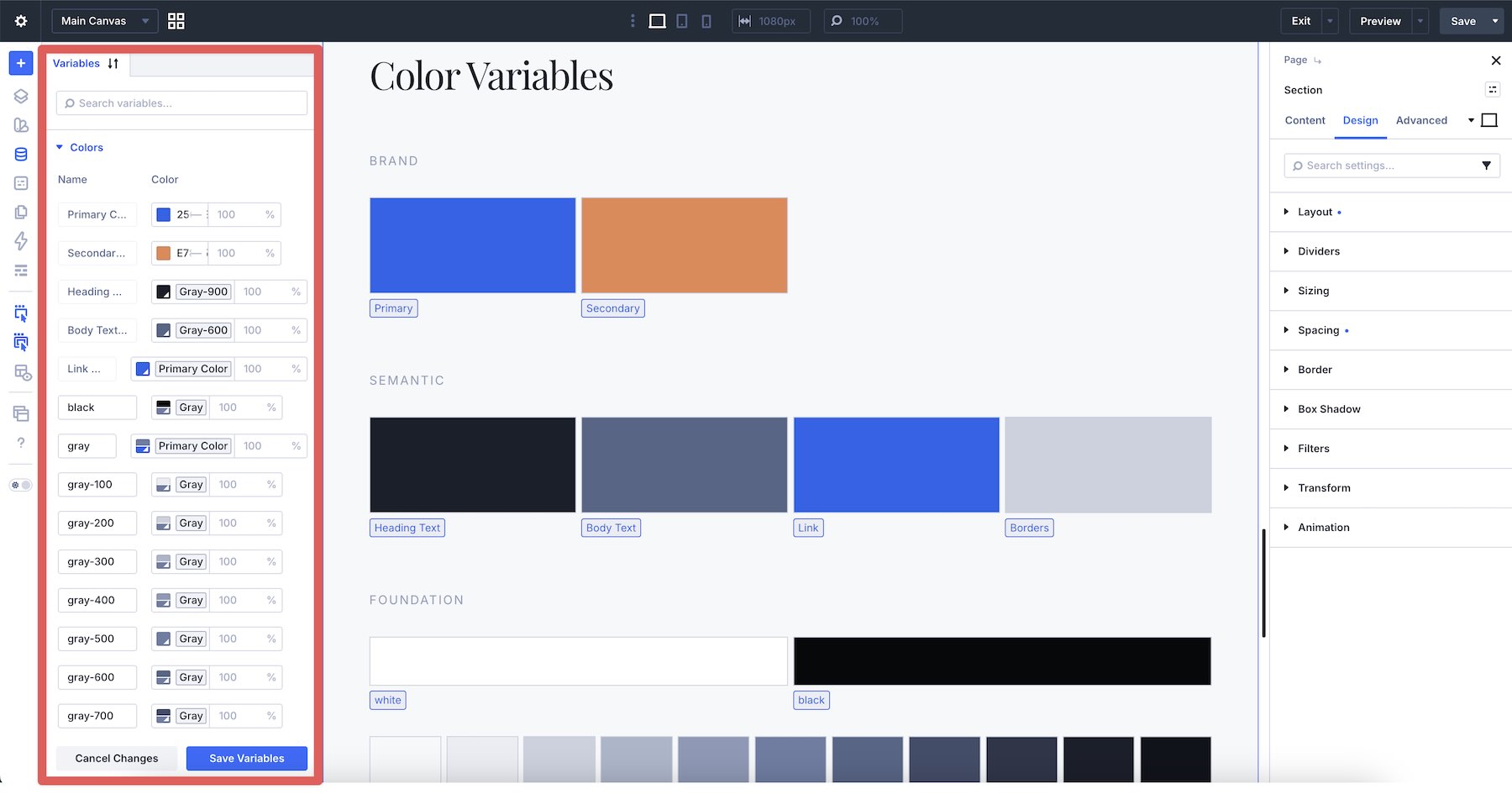Switch to the Advanced tab
The image size is (1512, 794).
[1421, 120]
